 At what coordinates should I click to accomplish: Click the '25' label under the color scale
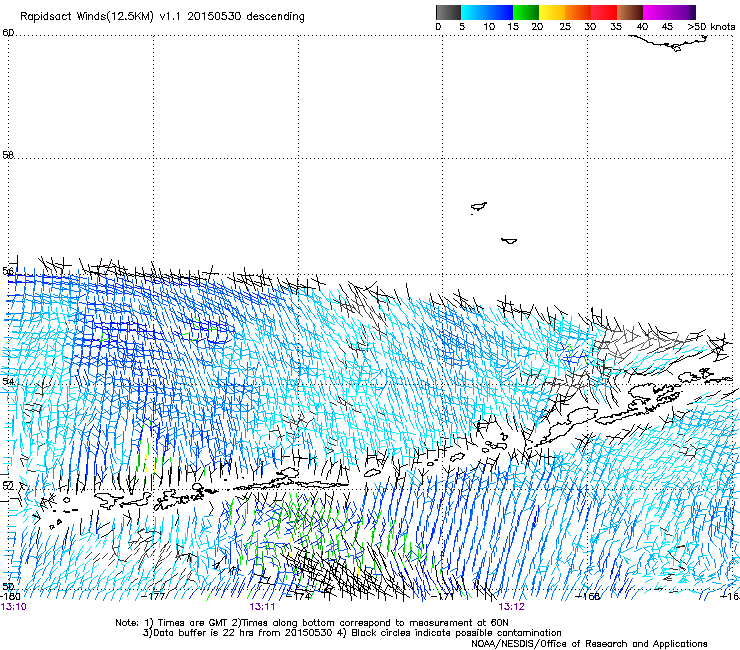[x=565, y=27]
